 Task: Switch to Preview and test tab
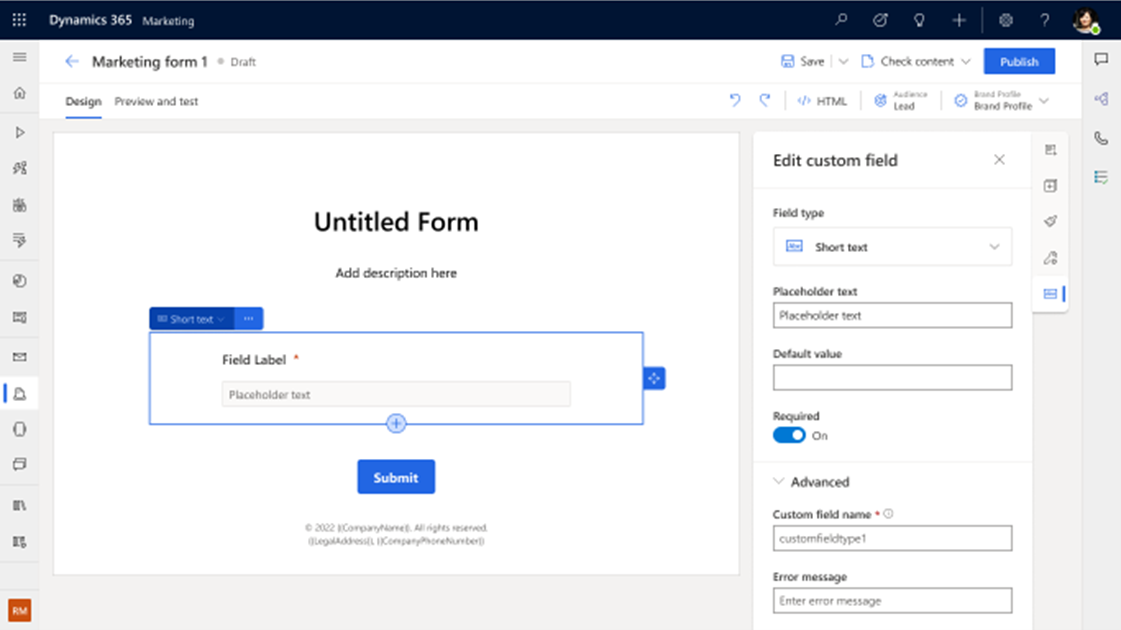pyautogui.click(x=156, y=102)
